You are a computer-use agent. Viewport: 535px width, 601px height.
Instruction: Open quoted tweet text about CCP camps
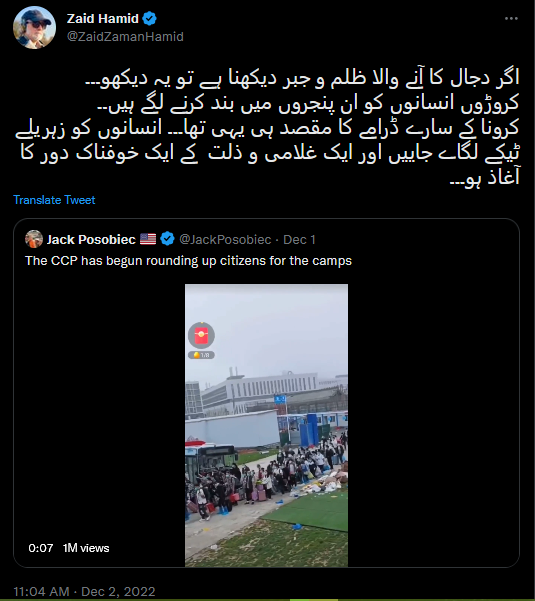189,261
